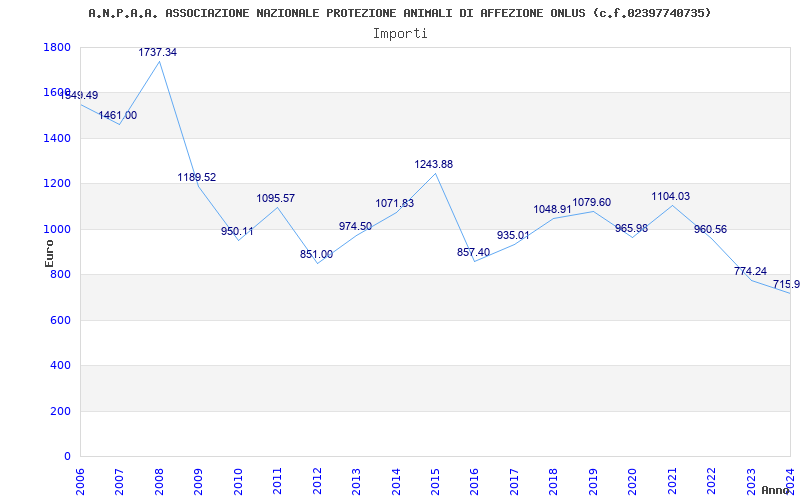Viewport: 800px width, 500px height.
Task: Select the 1104.03 data label
Action: coord(670,196)
